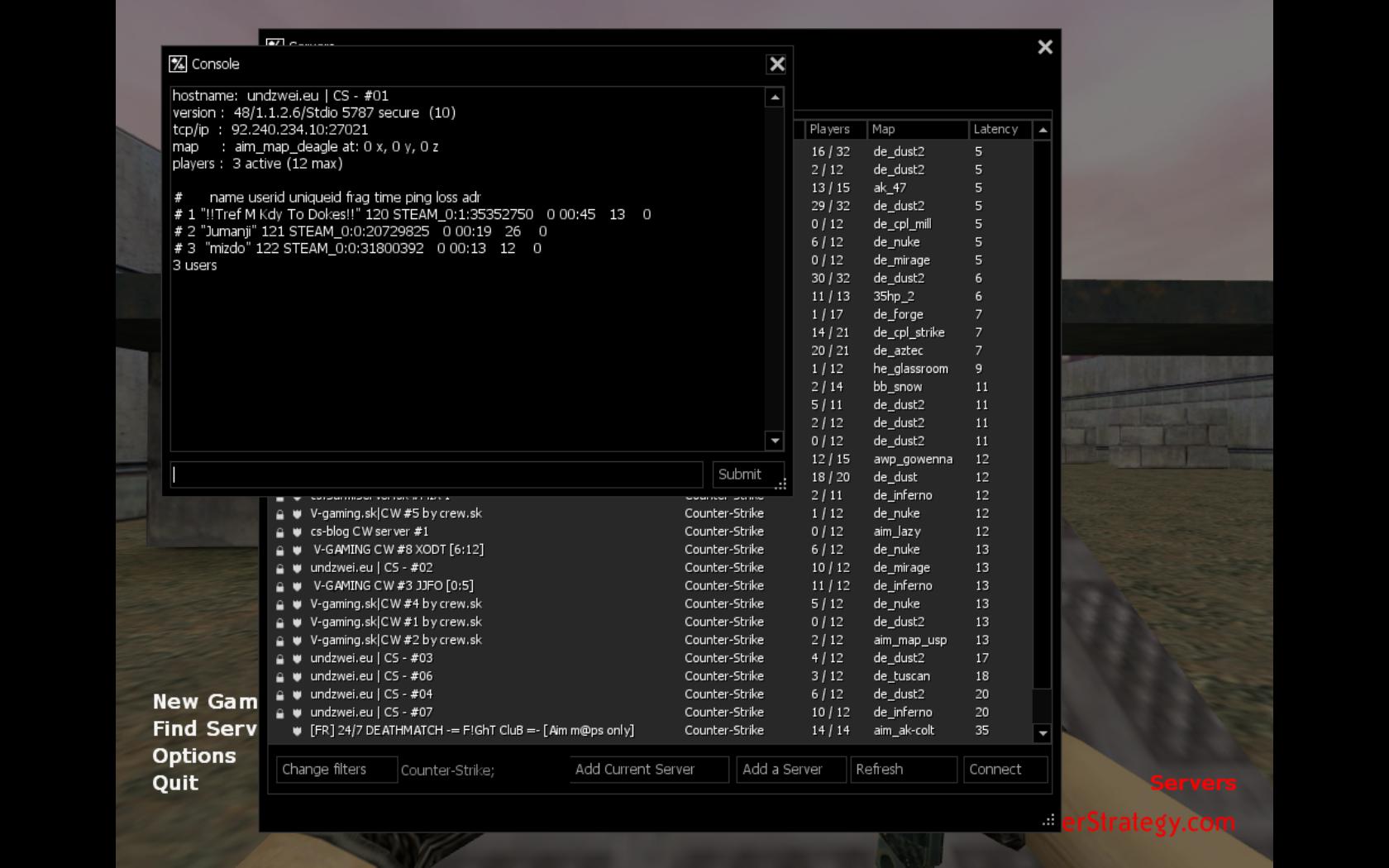Sort server list by Players column
This screenshot has width=1389, height=868.
pos(835,130)
